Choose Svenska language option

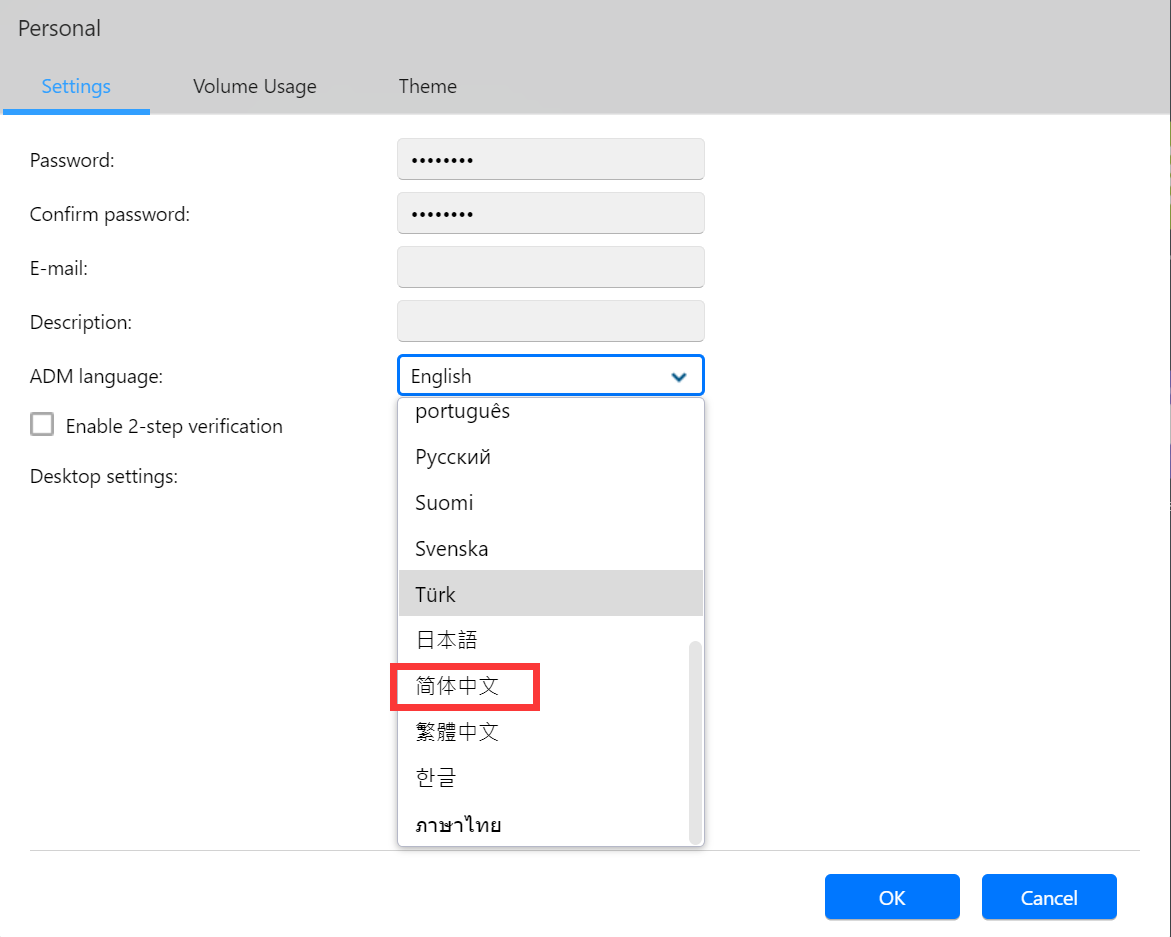452,549
